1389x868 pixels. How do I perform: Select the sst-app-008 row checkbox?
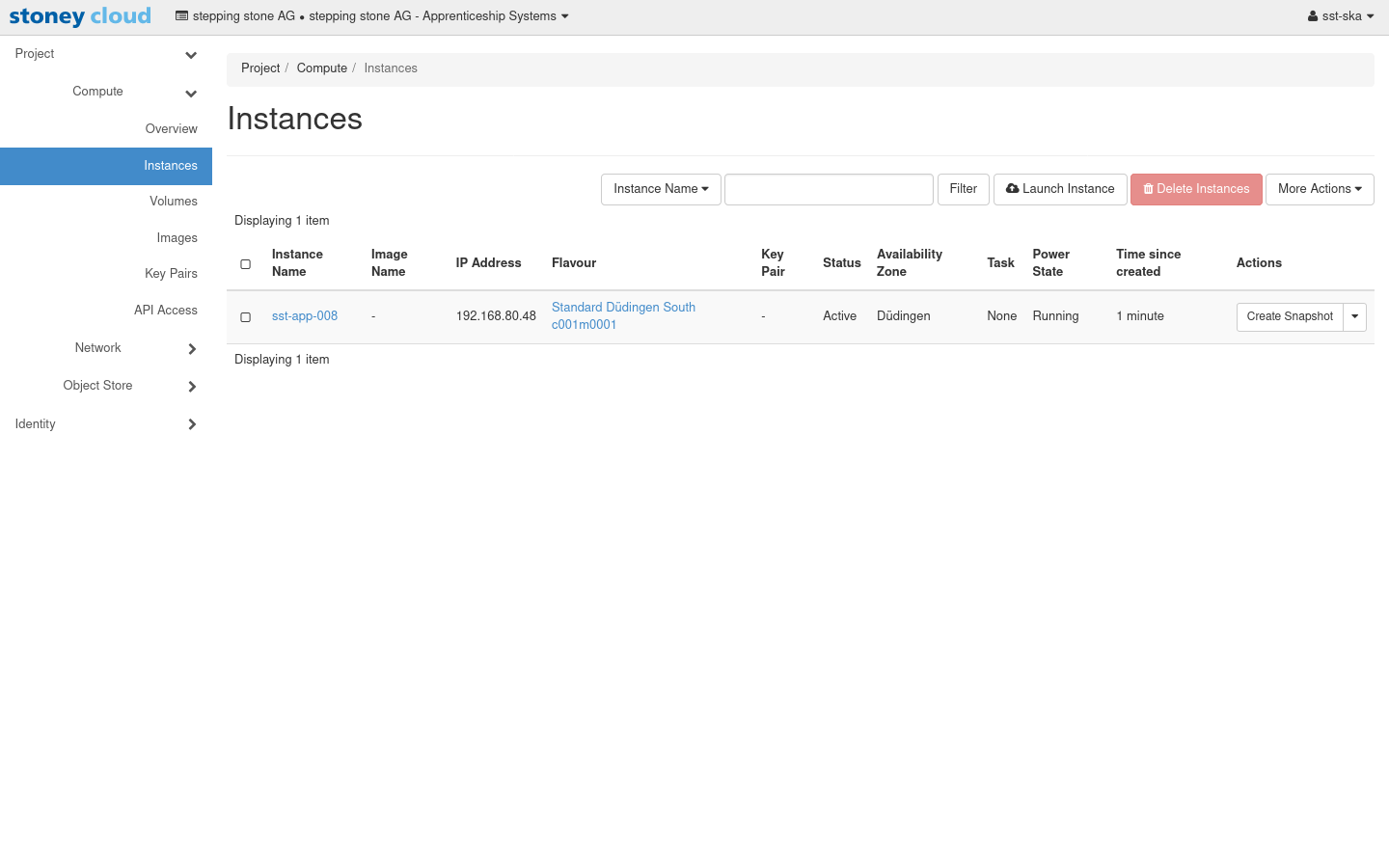click(246, 317)
